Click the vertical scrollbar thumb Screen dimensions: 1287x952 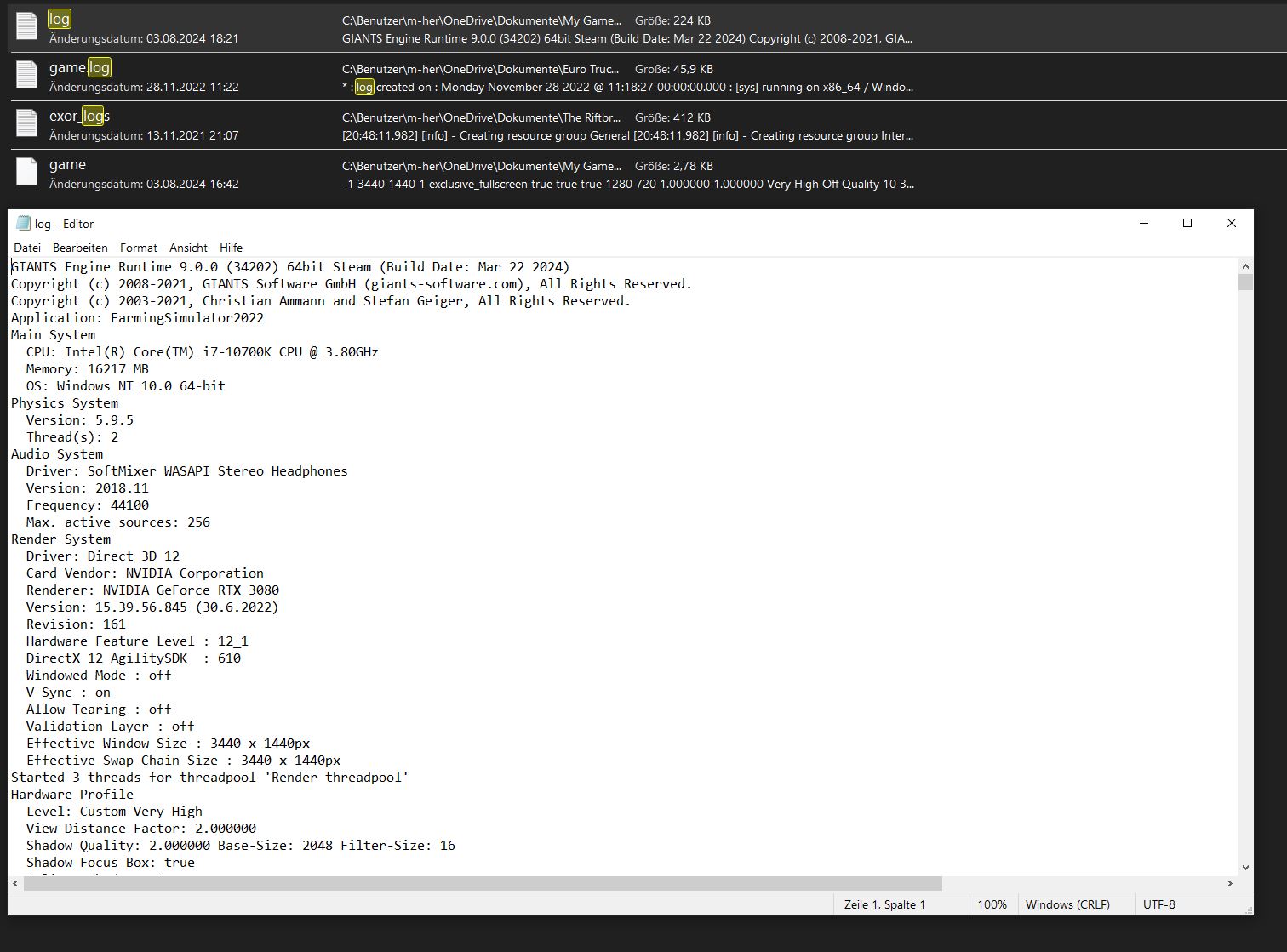pyautogui.click(x=1245, y=282)
